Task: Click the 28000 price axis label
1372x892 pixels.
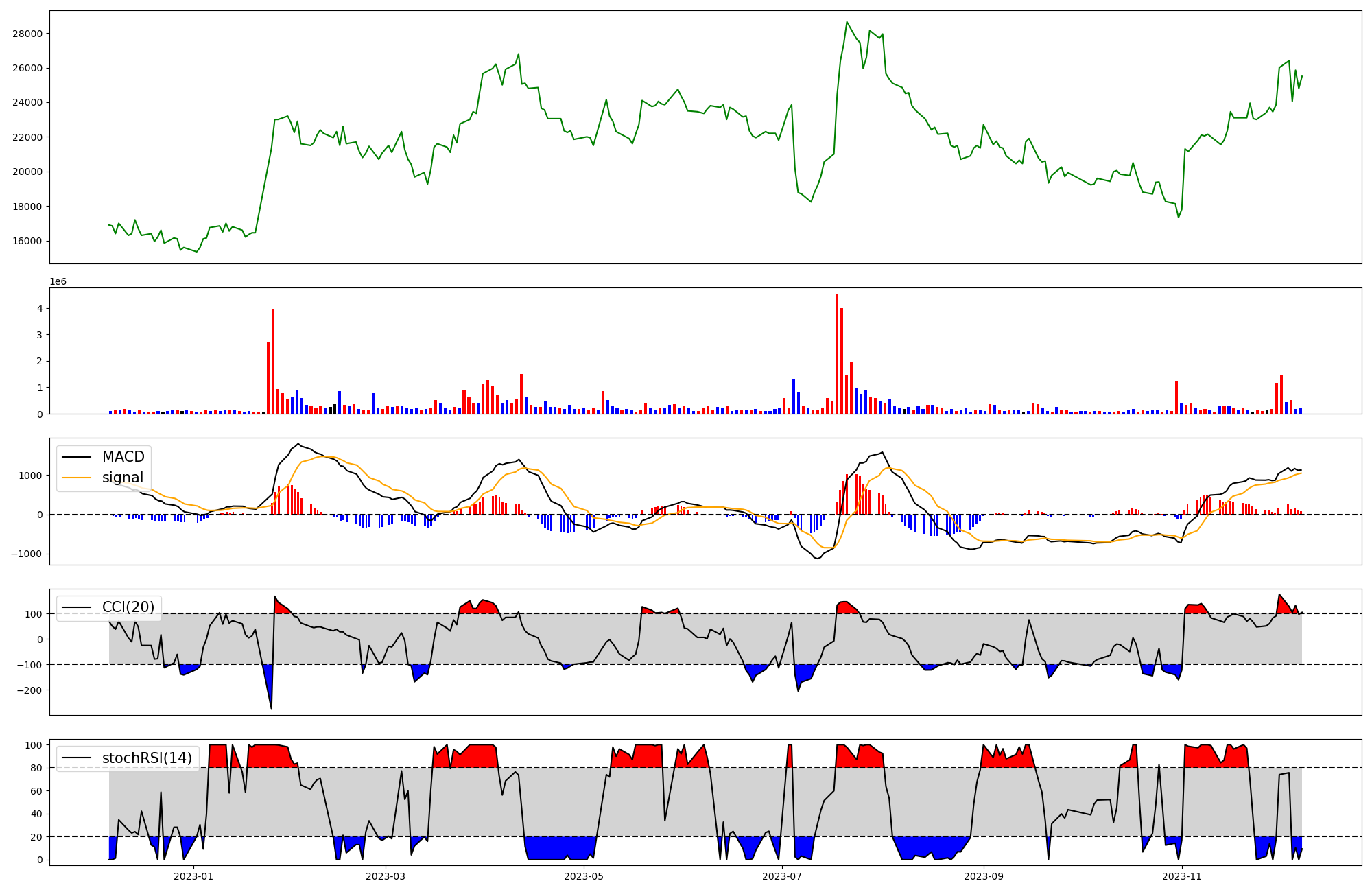Action: 27,34
